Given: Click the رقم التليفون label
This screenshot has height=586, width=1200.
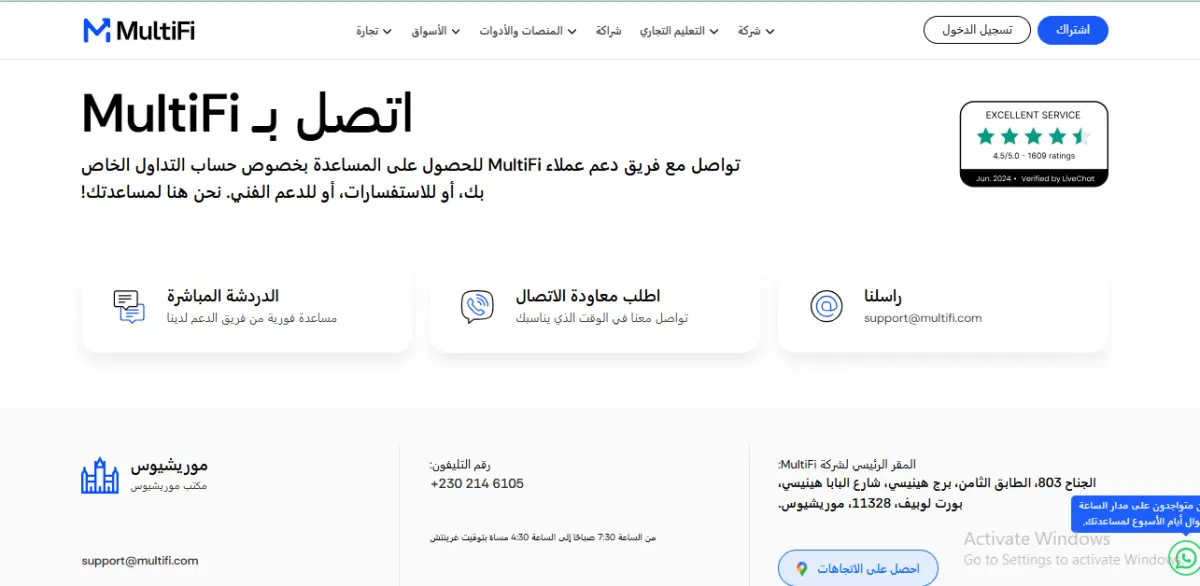Looking at the screenshot, I should [460, 465].
